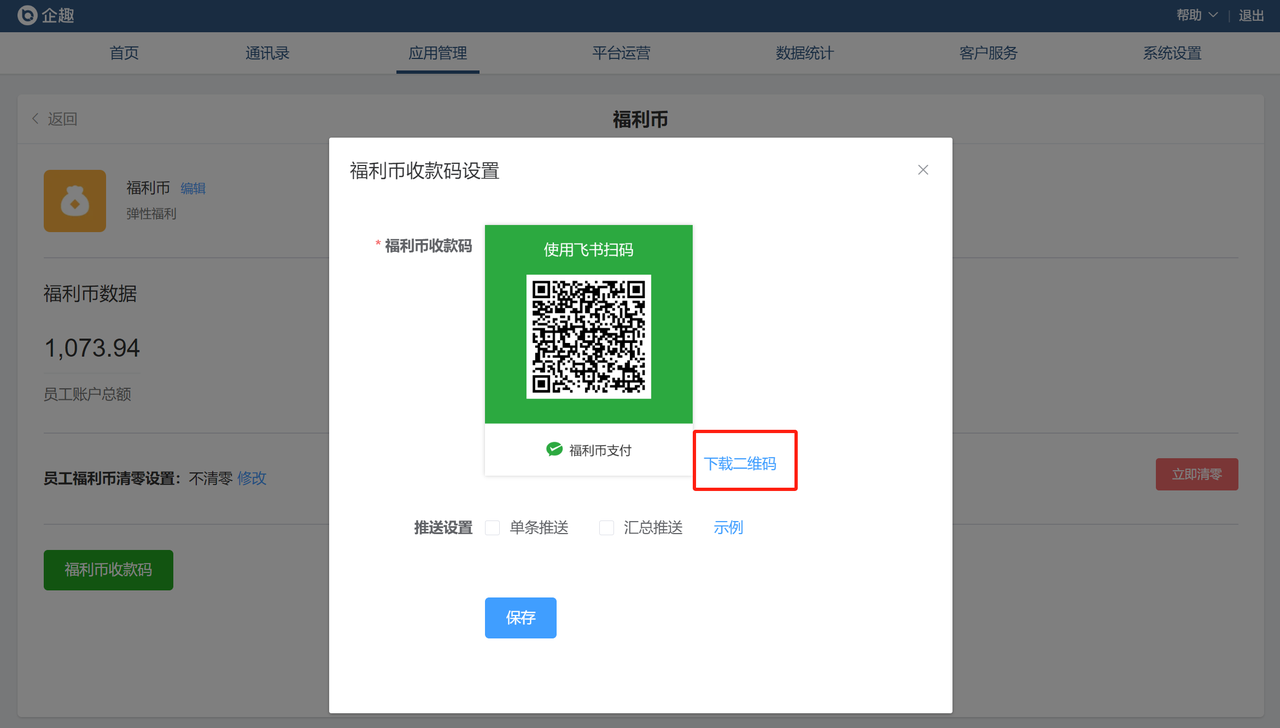Click the red 立即清零 button
This screenshot has height=728, width=1280.
pos(1197,474)
